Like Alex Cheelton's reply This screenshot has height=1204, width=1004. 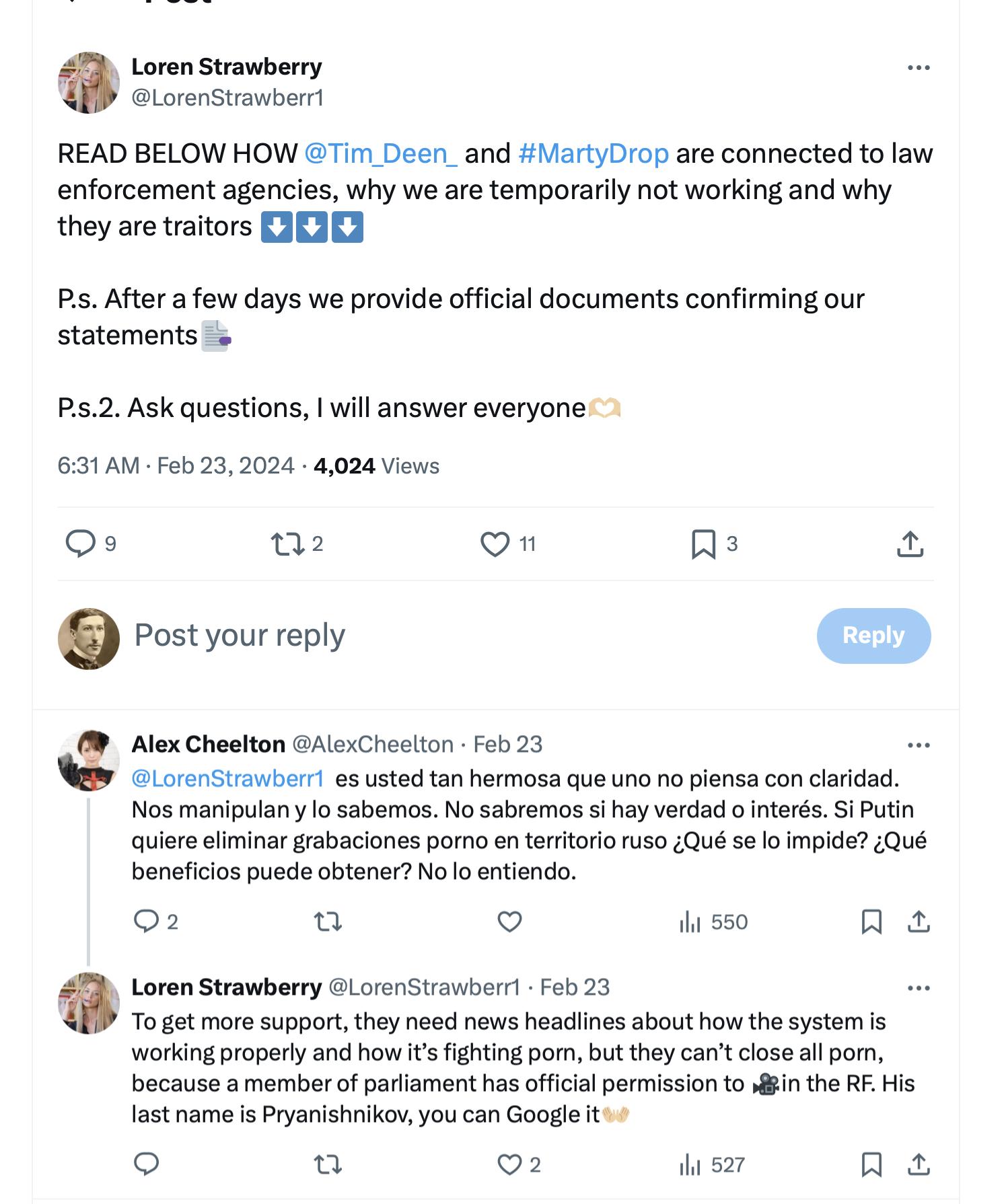[509, 921]
